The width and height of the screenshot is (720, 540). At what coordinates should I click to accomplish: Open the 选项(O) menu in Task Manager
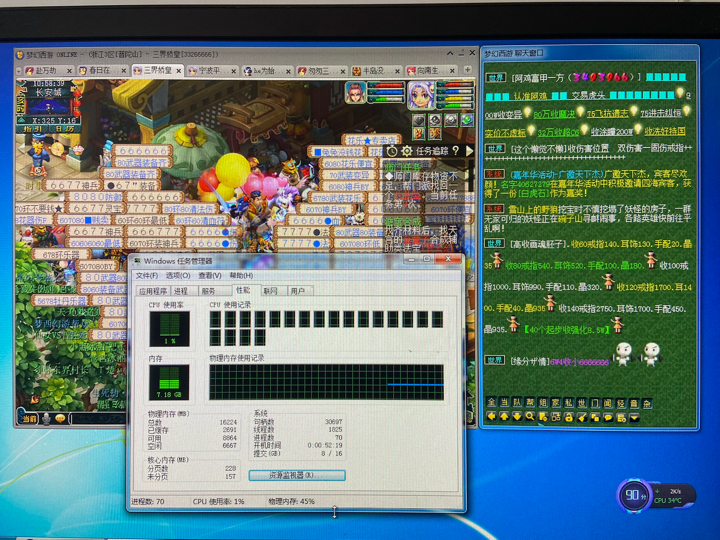tap(178, 276)
